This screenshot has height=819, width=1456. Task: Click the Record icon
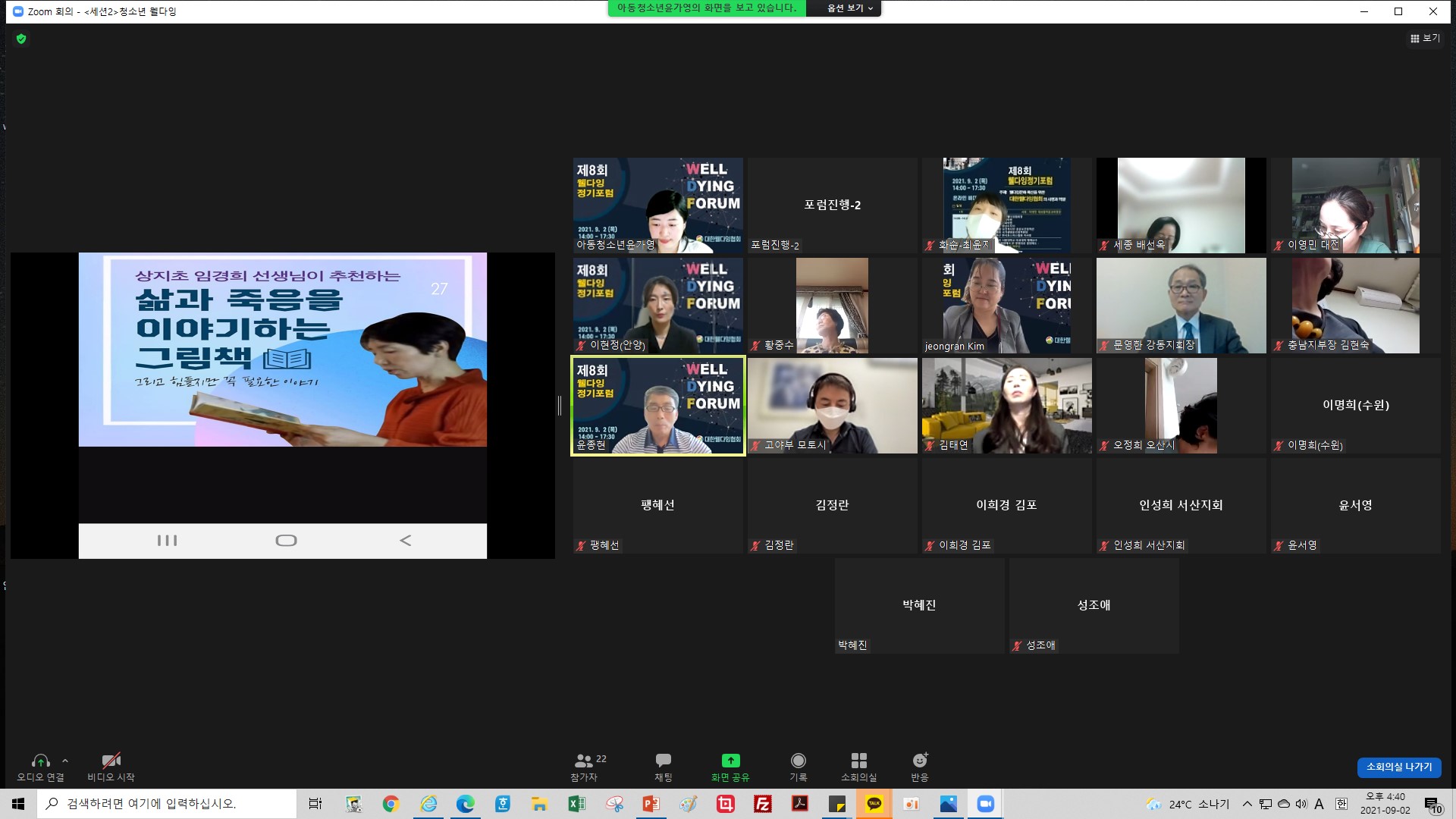[x=798, y=761]
